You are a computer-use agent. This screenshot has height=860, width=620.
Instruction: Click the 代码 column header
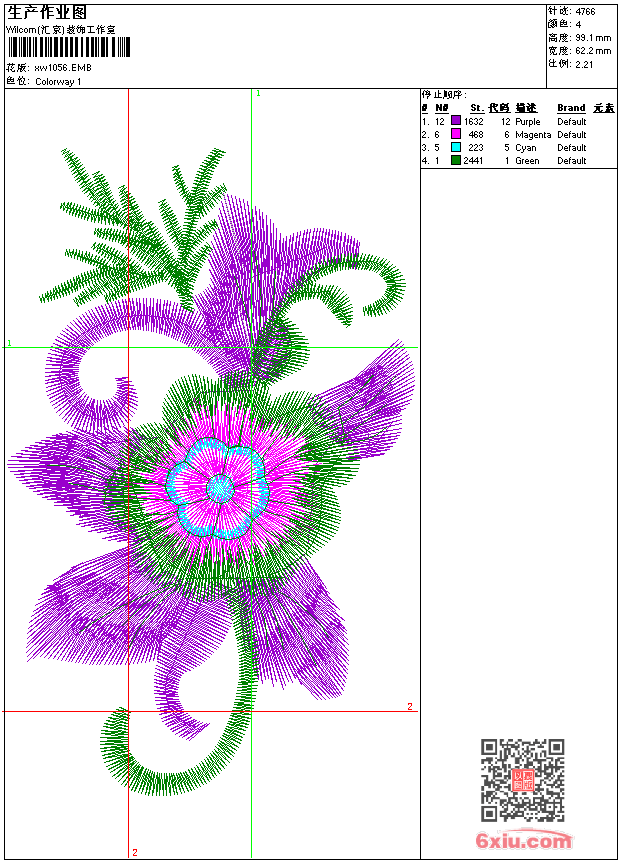(499, 108)
